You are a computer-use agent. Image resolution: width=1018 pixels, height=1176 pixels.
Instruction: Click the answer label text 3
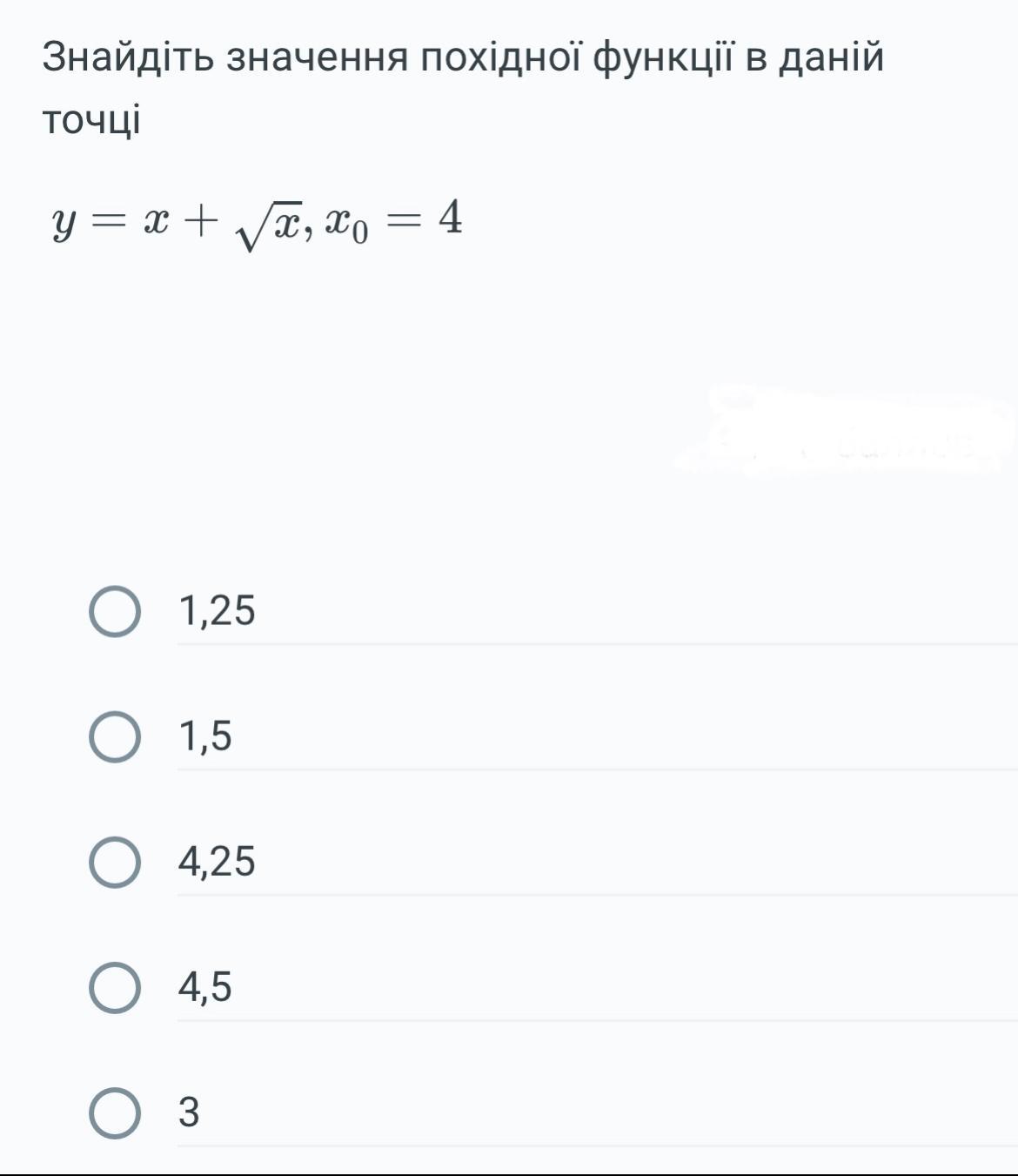point(189,1112)
